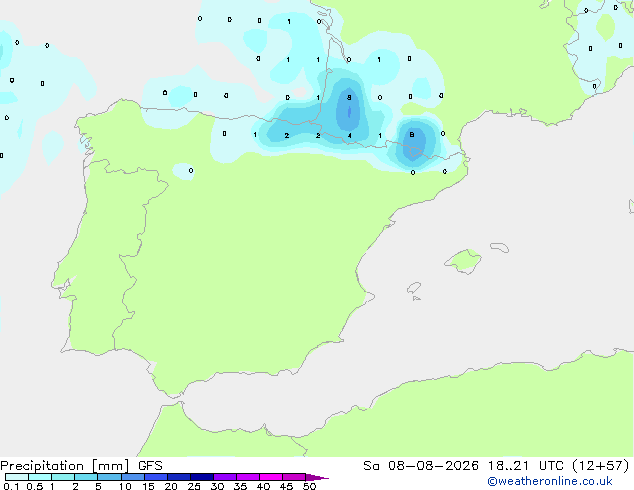634x490 pixels.
Task: Open the weatheronline.co.uk copyright link
Action: 550,481
